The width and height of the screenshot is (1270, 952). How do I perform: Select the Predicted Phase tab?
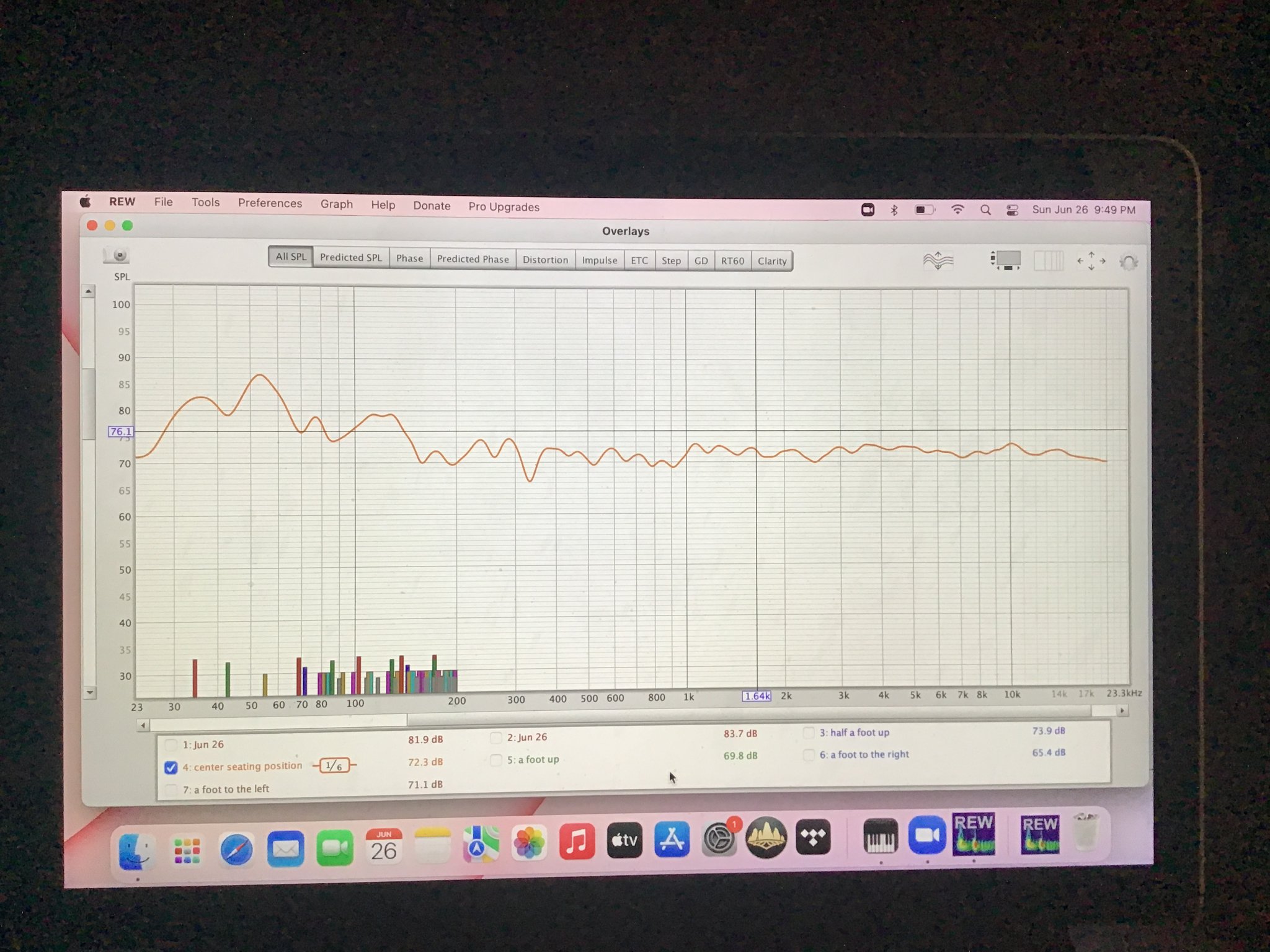coord(473,259)
